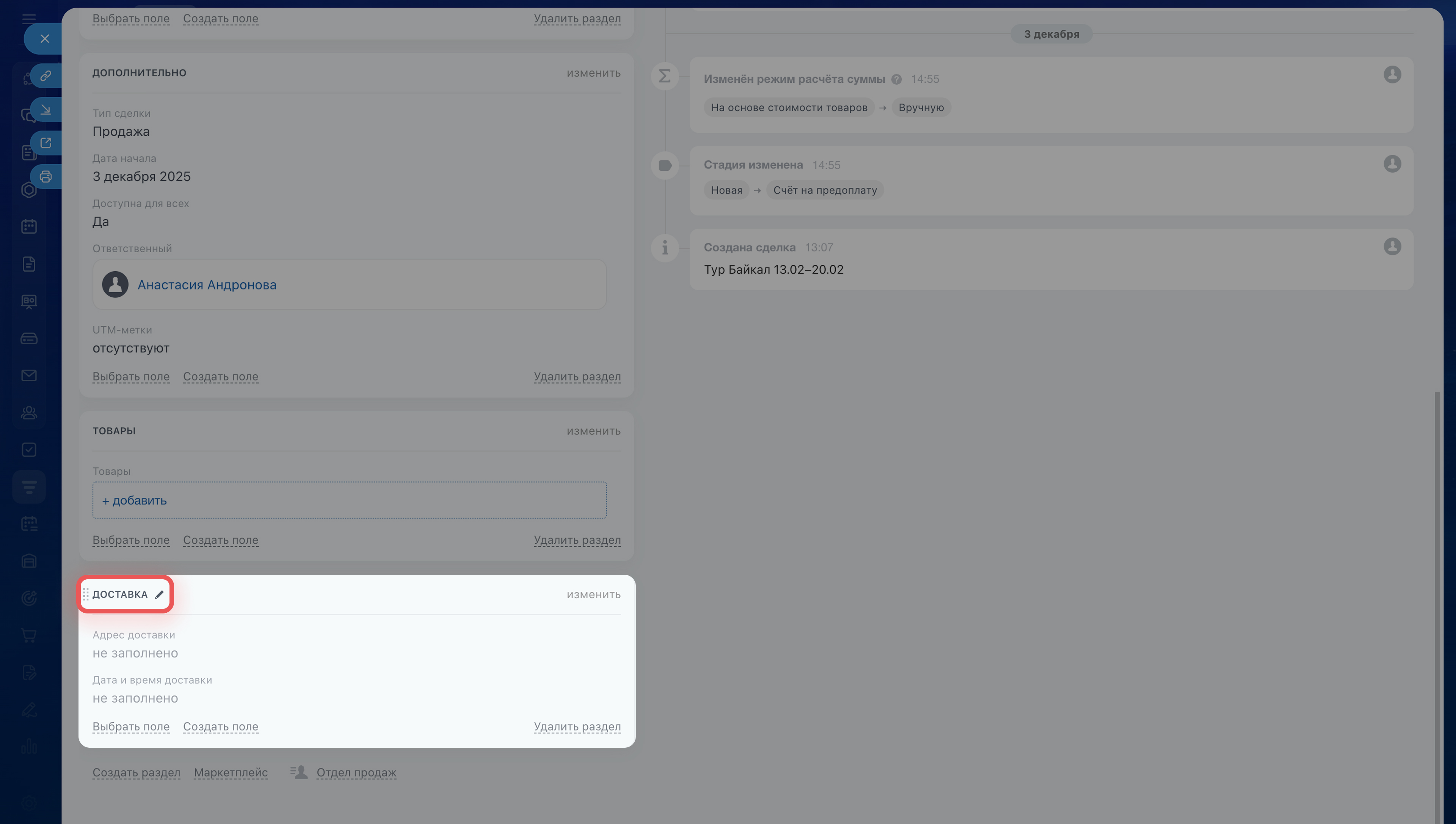The height and width of the screenshot is (824, 1456).
Task: Click Создать раздел at the bottom
Action: (x=136, y=772)
